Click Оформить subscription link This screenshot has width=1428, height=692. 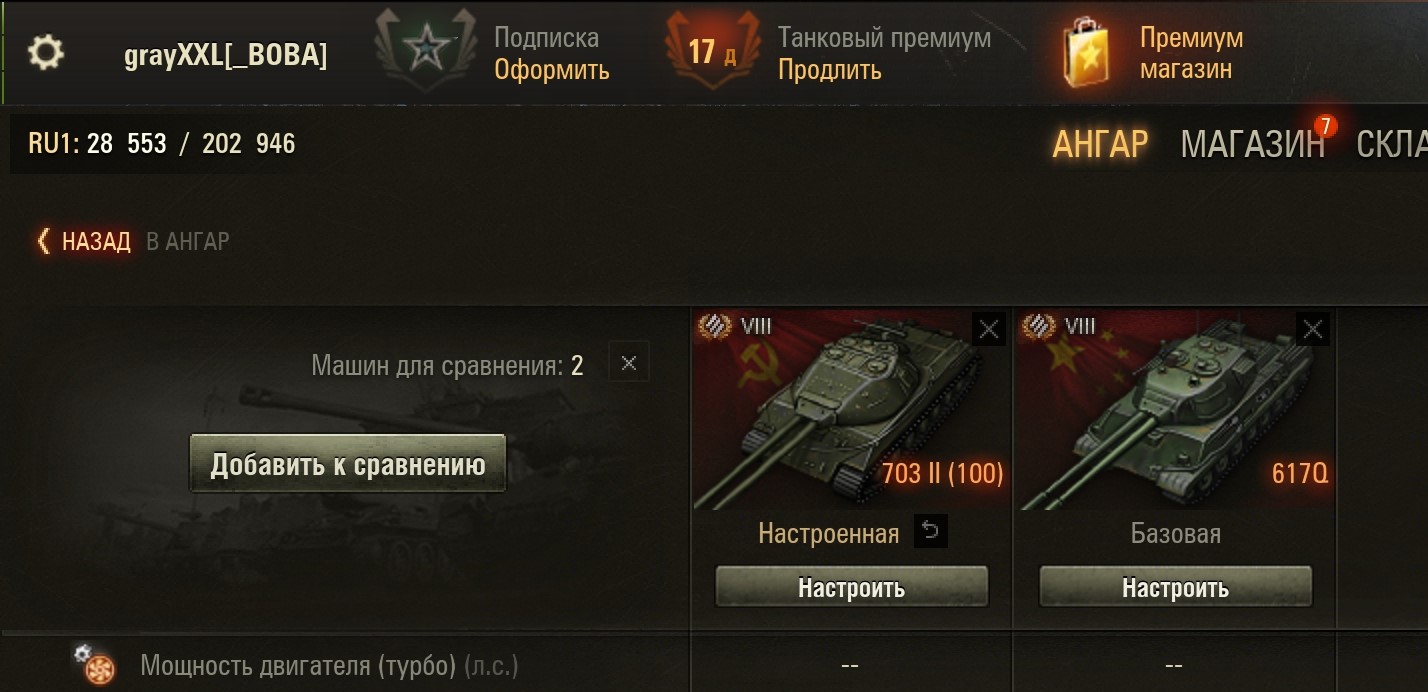coord(552,70)
